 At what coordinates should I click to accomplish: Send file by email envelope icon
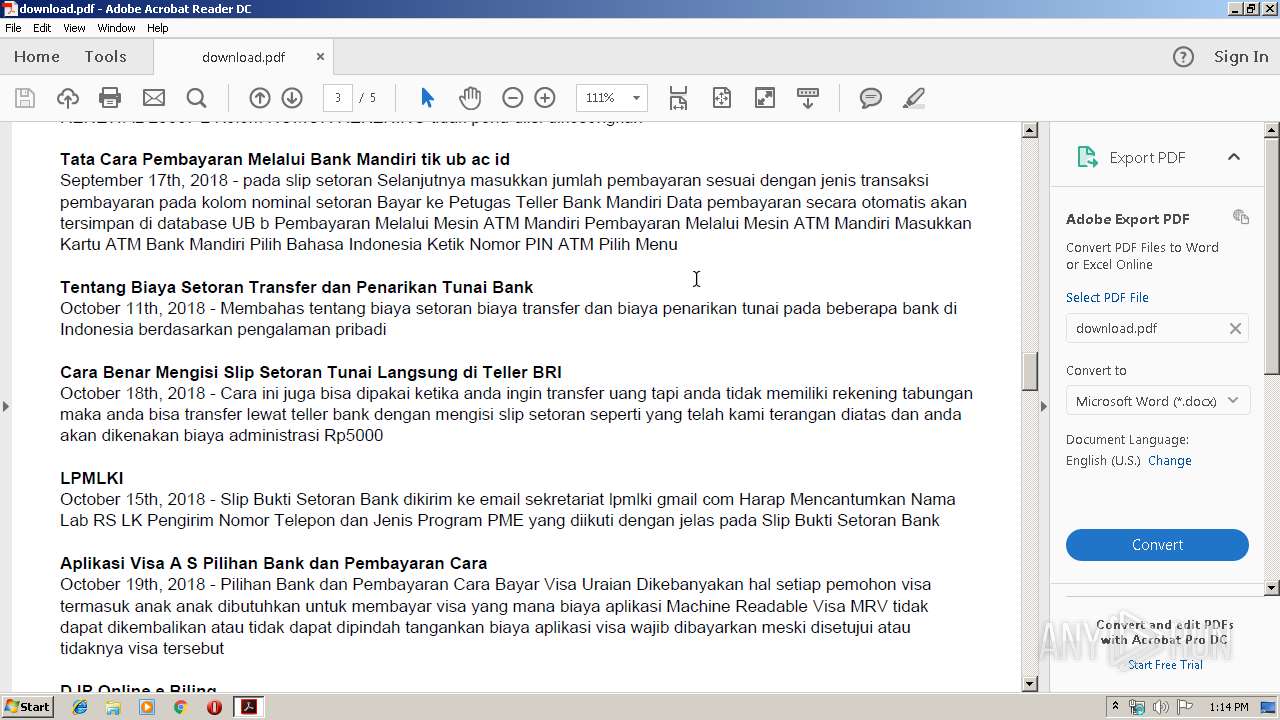[154, 98]
